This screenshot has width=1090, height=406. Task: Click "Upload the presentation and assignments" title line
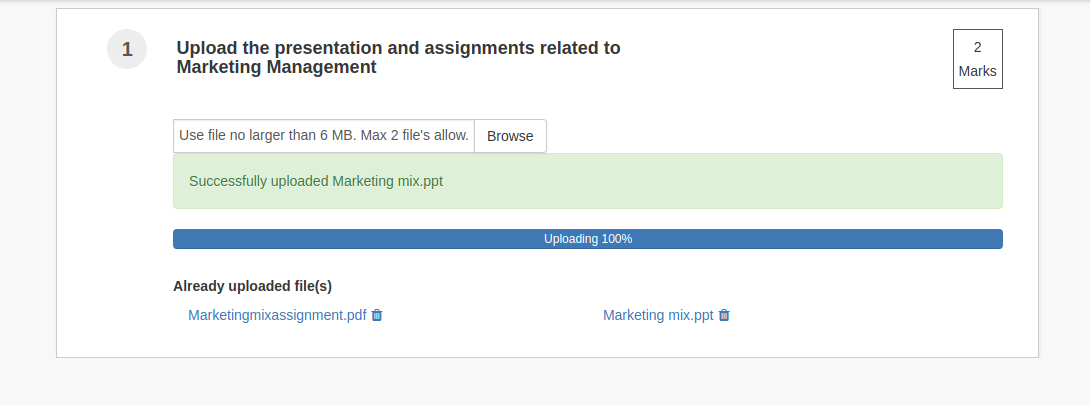coord(398,48)
